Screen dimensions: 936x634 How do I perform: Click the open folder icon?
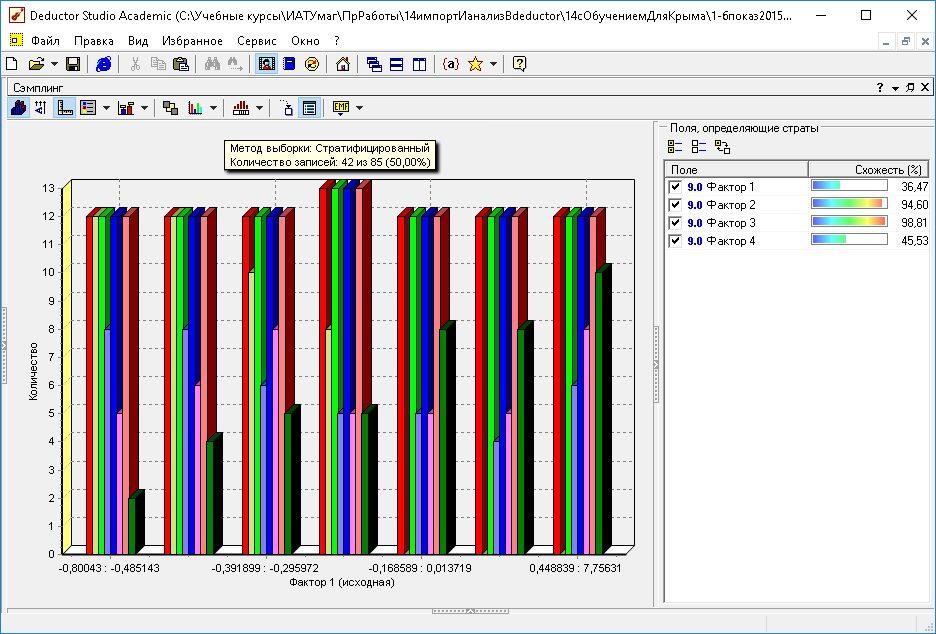[x=36, y=64]
